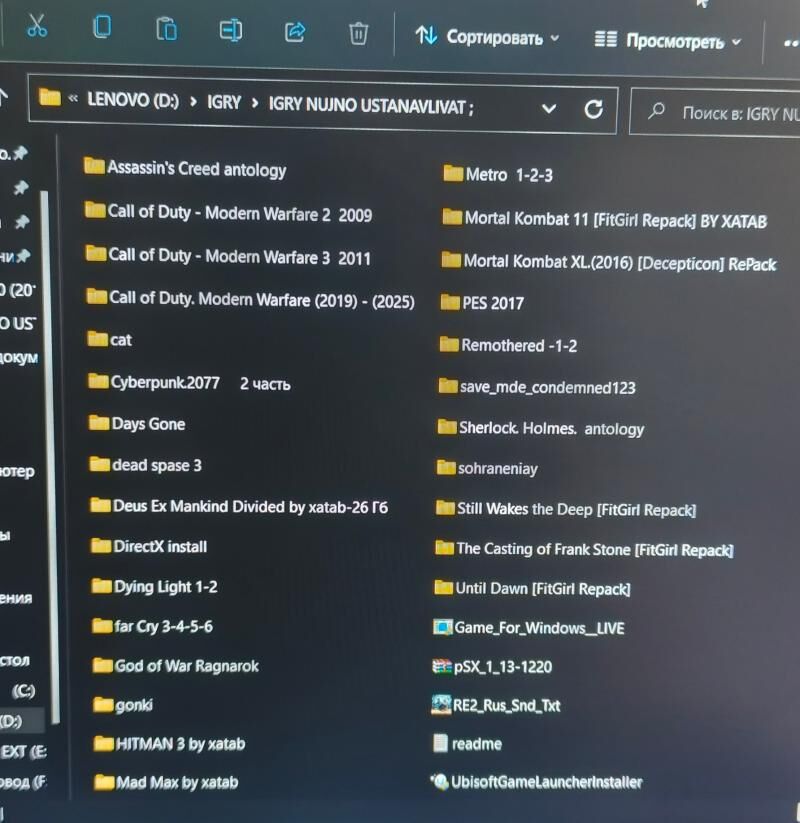Select the Mad Max by xatab folder
800x823 pixels.
point(166,782)
